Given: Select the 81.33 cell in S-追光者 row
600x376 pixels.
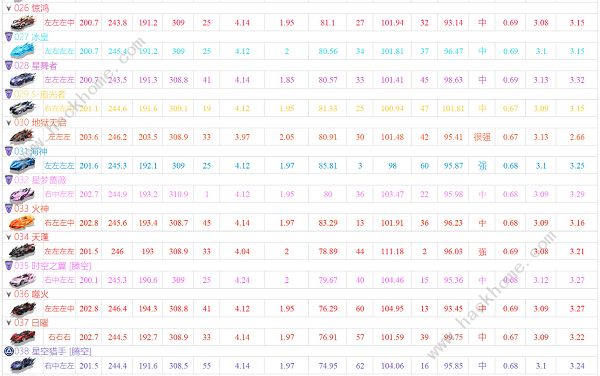Looking at the screenshot, I should coord(328,109).
